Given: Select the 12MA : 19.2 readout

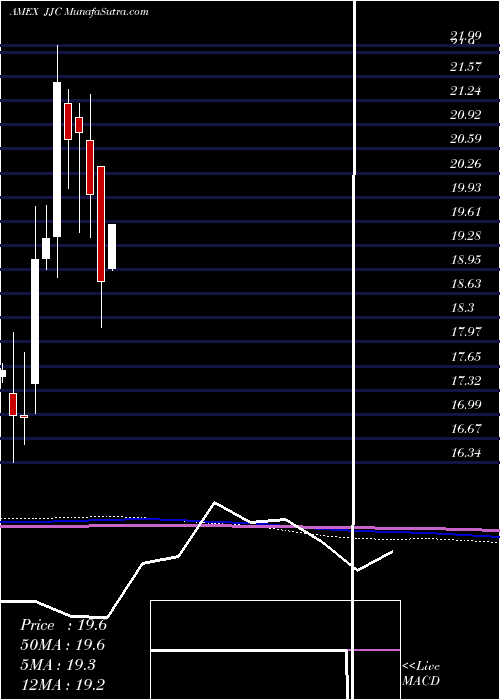Looking at the screenshot, I should 63,685.
